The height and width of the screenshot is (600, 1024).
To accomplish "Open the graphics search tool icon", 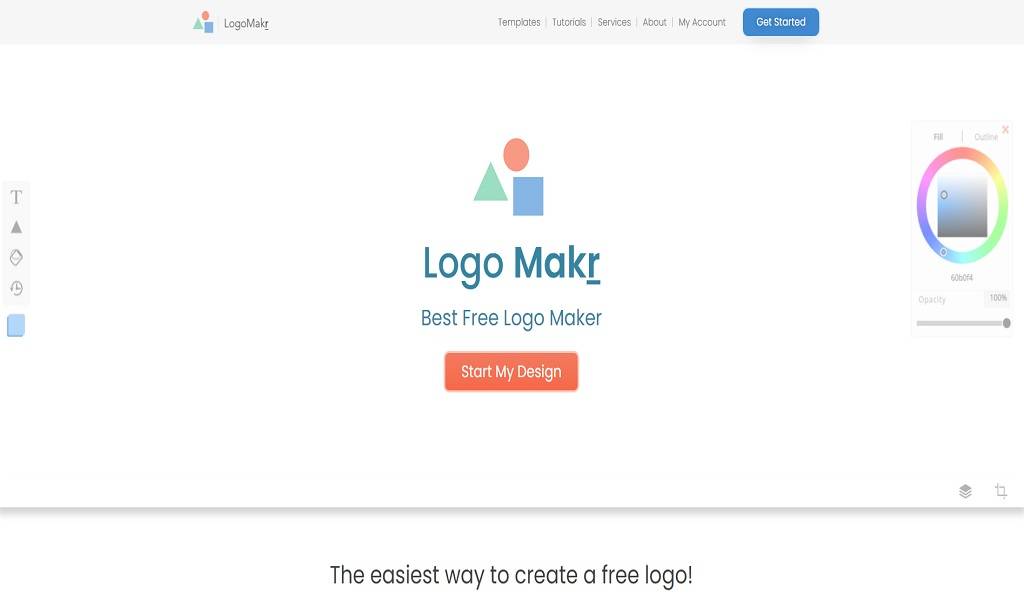I will click(16, 257).
